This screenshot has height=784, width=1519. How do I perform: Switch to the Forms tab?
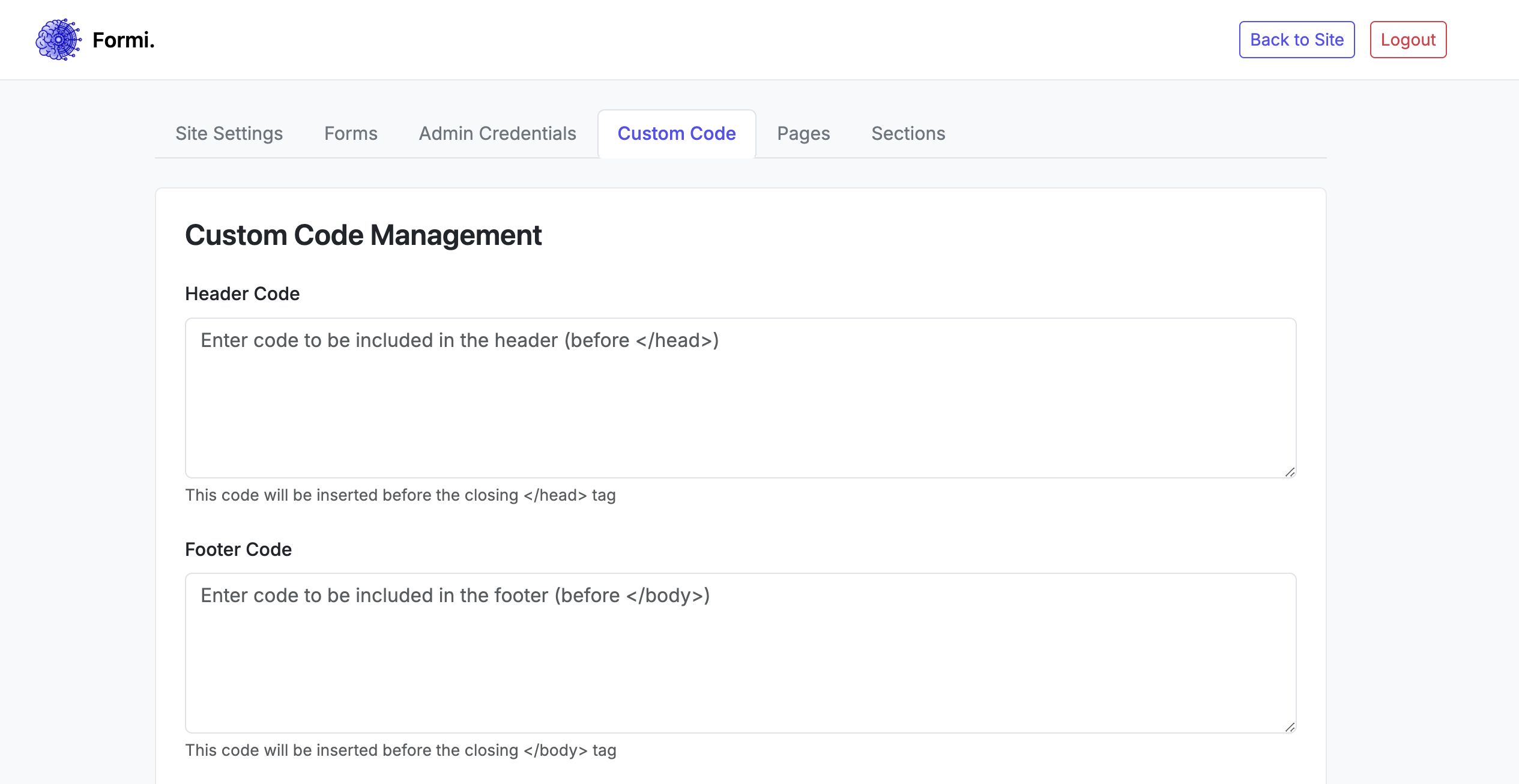click(351, 133)
